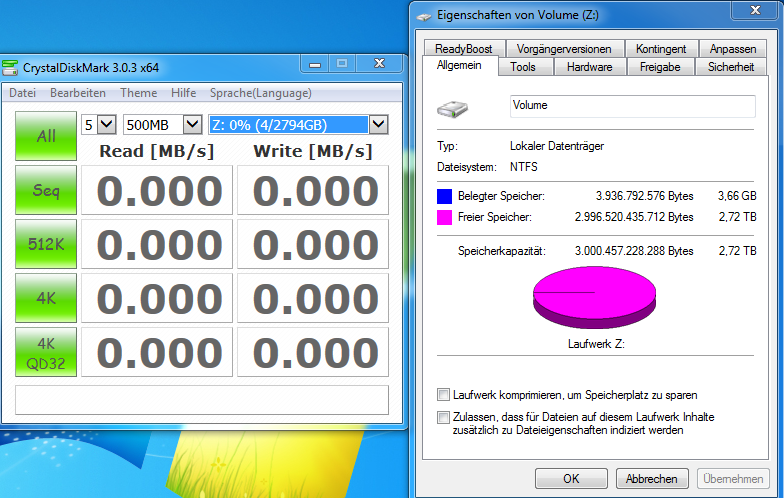Viewport: 784px width, 498px height.
Task: Click the 512K write result value
Action: click(x=313, y=244)
